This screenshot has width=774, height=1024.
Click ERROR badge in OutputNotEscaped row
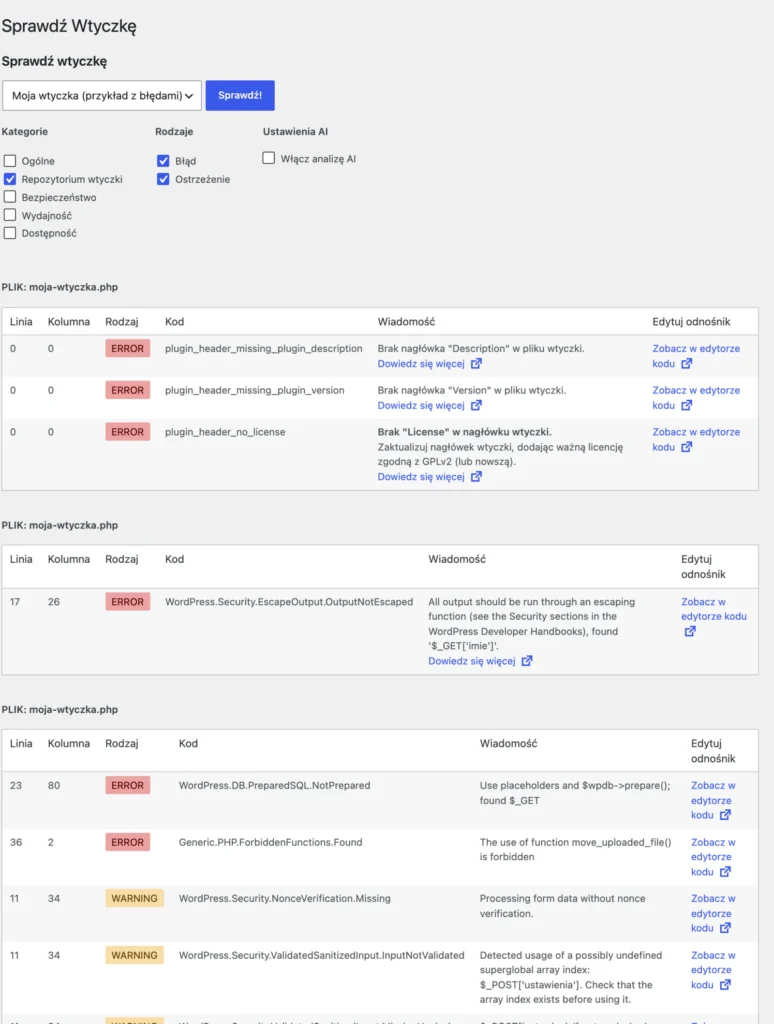click(x=127, y=602)
